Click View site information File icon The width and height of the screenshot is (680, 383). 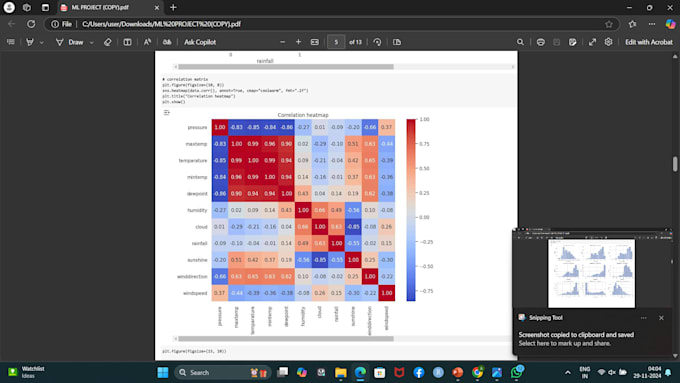pos(61,24)
